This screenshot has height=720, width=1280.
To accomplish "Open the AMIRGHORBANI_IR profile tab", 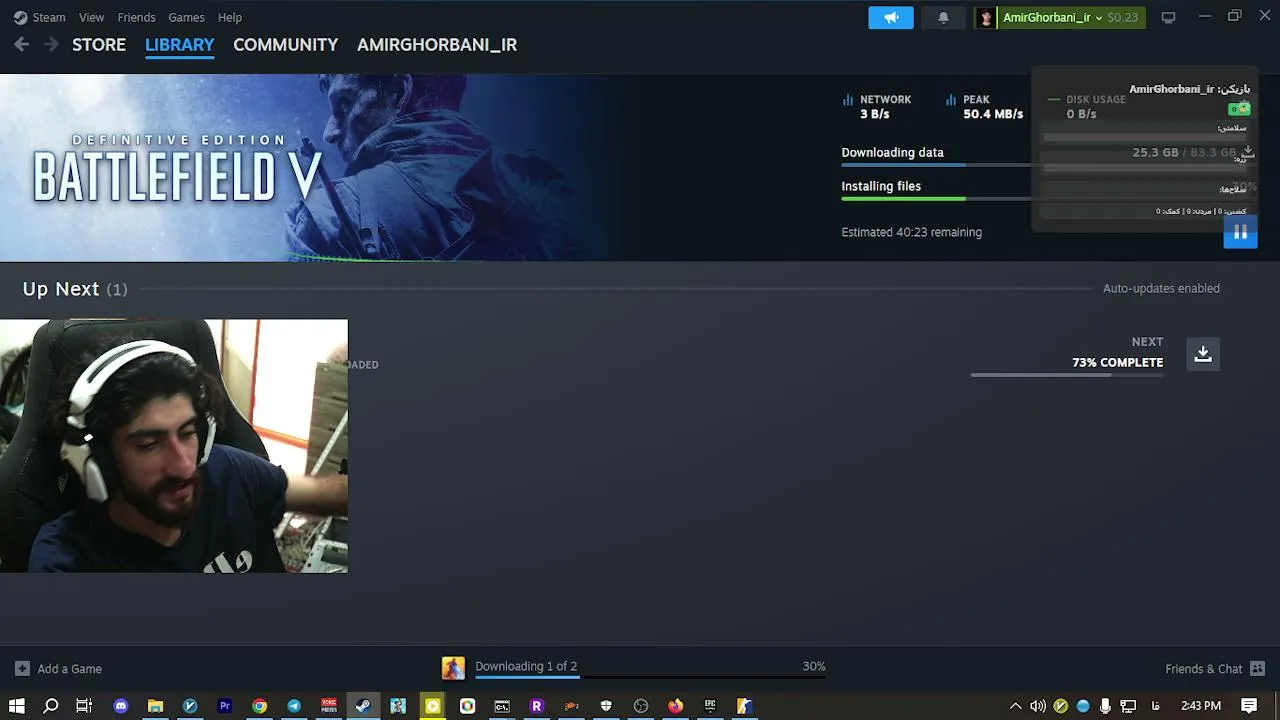I will tap(437, 45).
